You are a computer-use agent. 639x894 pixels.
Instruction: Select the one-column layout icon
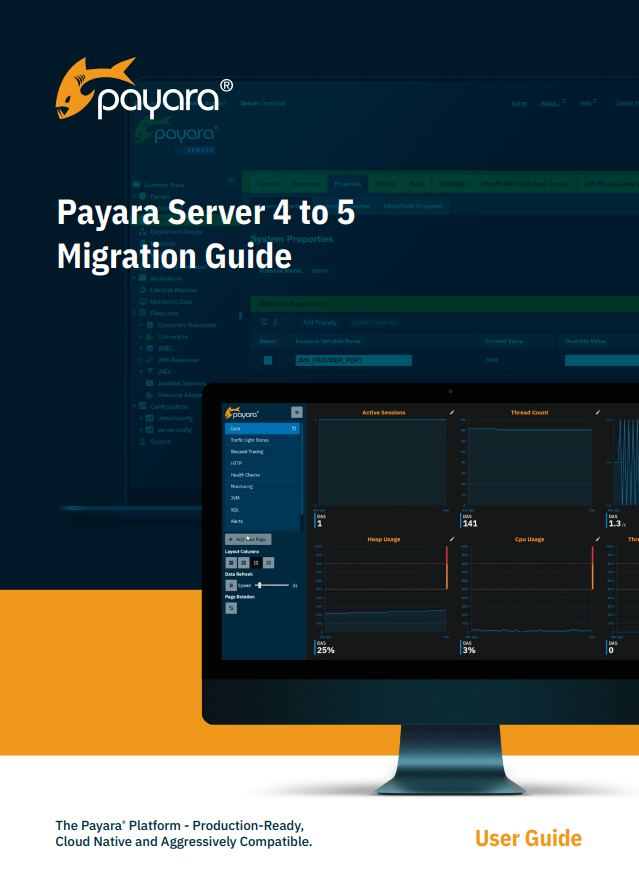[x=231, y=563]
